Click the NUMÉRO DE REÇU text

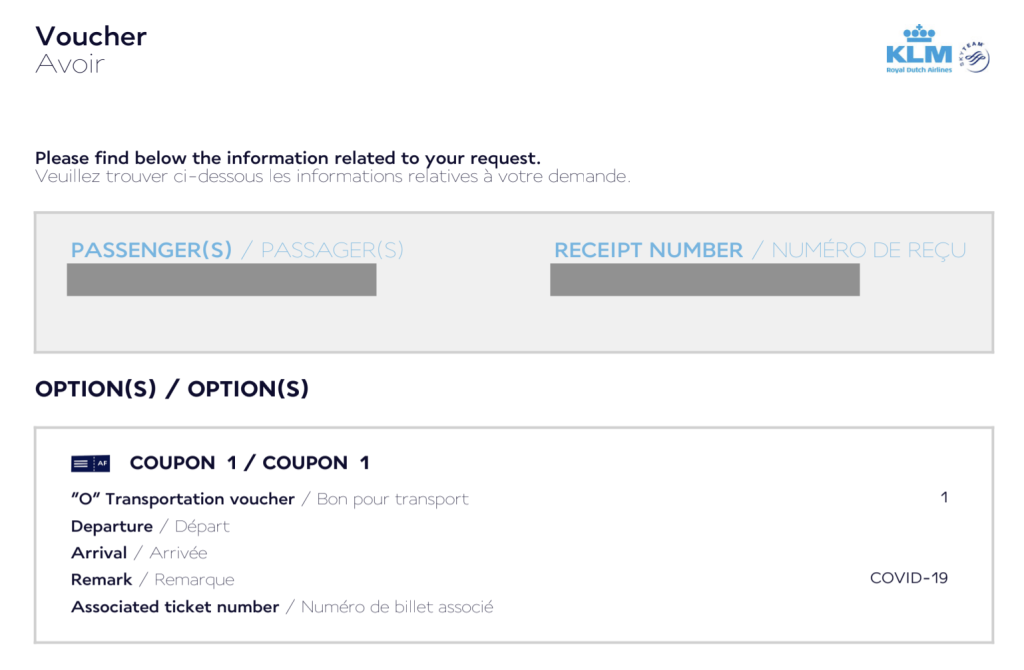pos(869,250)
